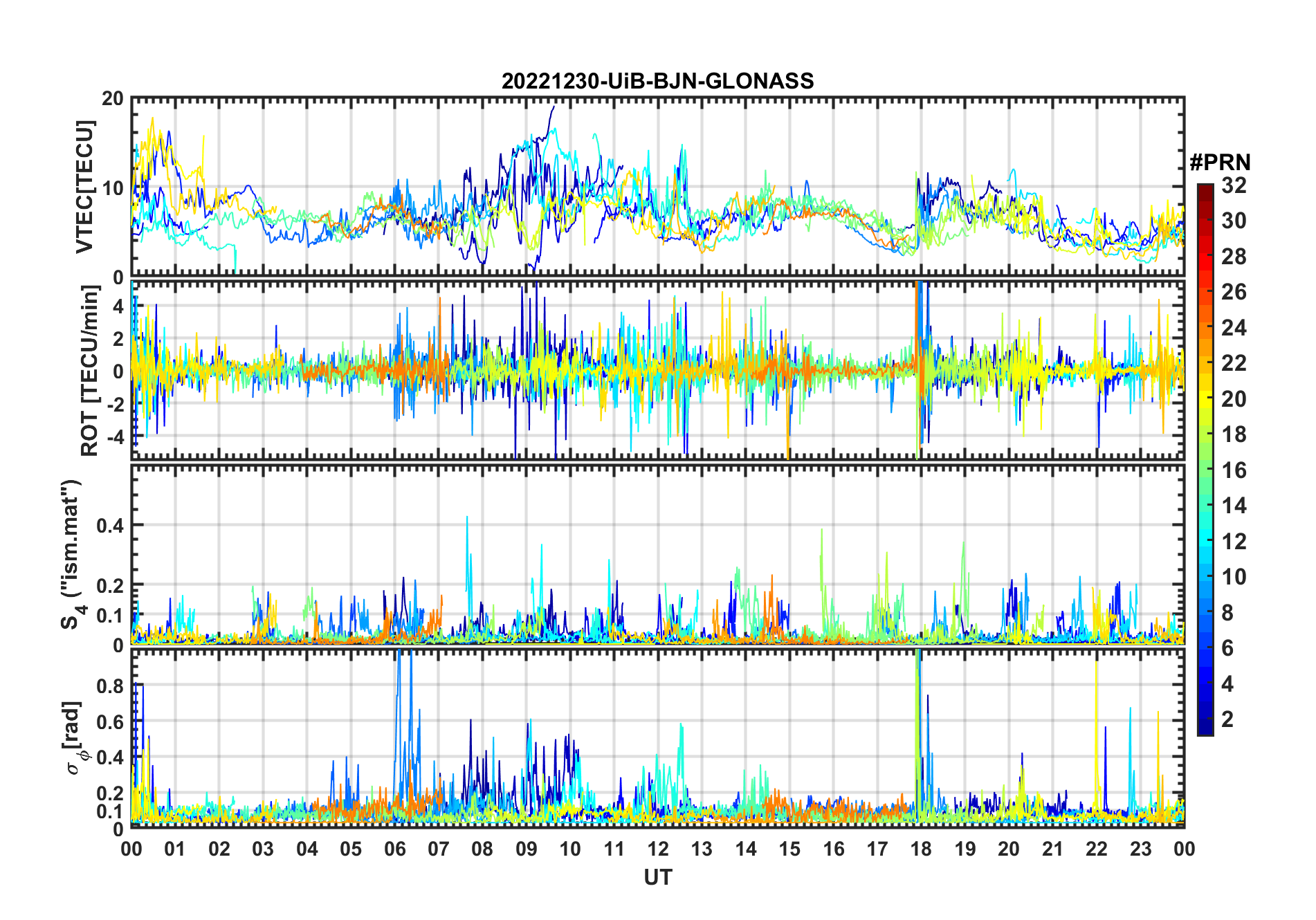Click the 23 hour tick on the UT axis
The image size is (1316, 920).
tap(1141, 849)
